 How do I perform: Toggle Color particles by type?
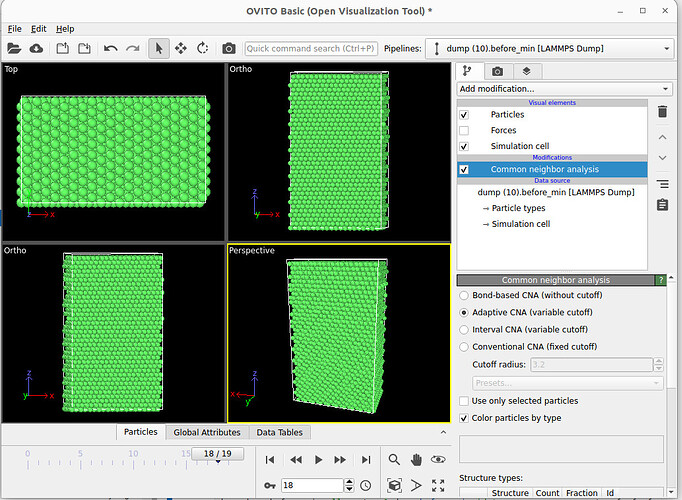point(464,418)
